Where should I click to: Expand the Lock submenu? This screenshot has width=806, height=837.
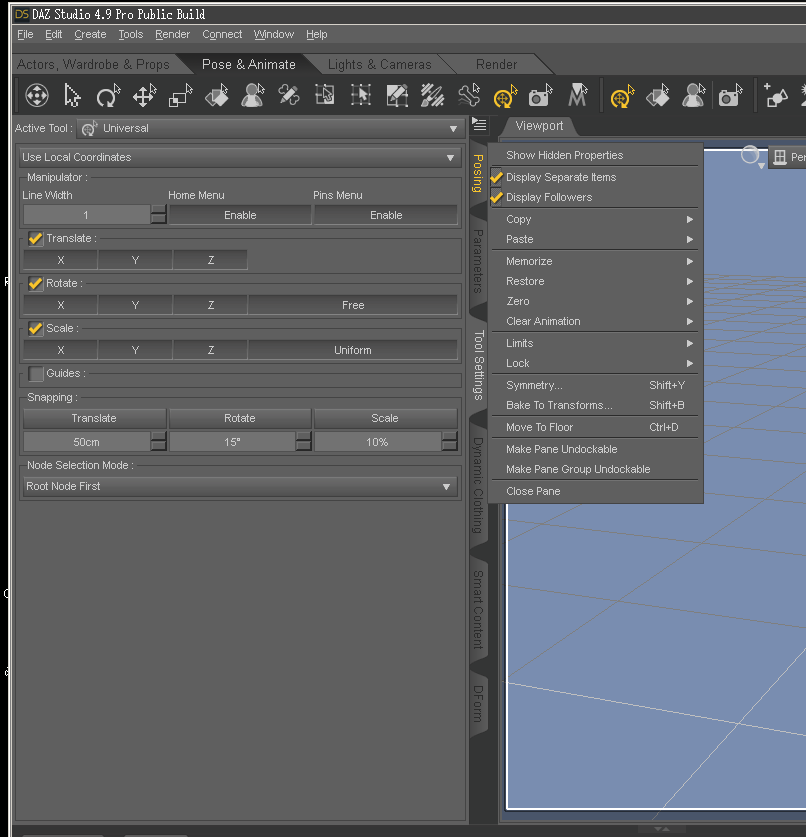pyautogui.click(x=594, y=364)
